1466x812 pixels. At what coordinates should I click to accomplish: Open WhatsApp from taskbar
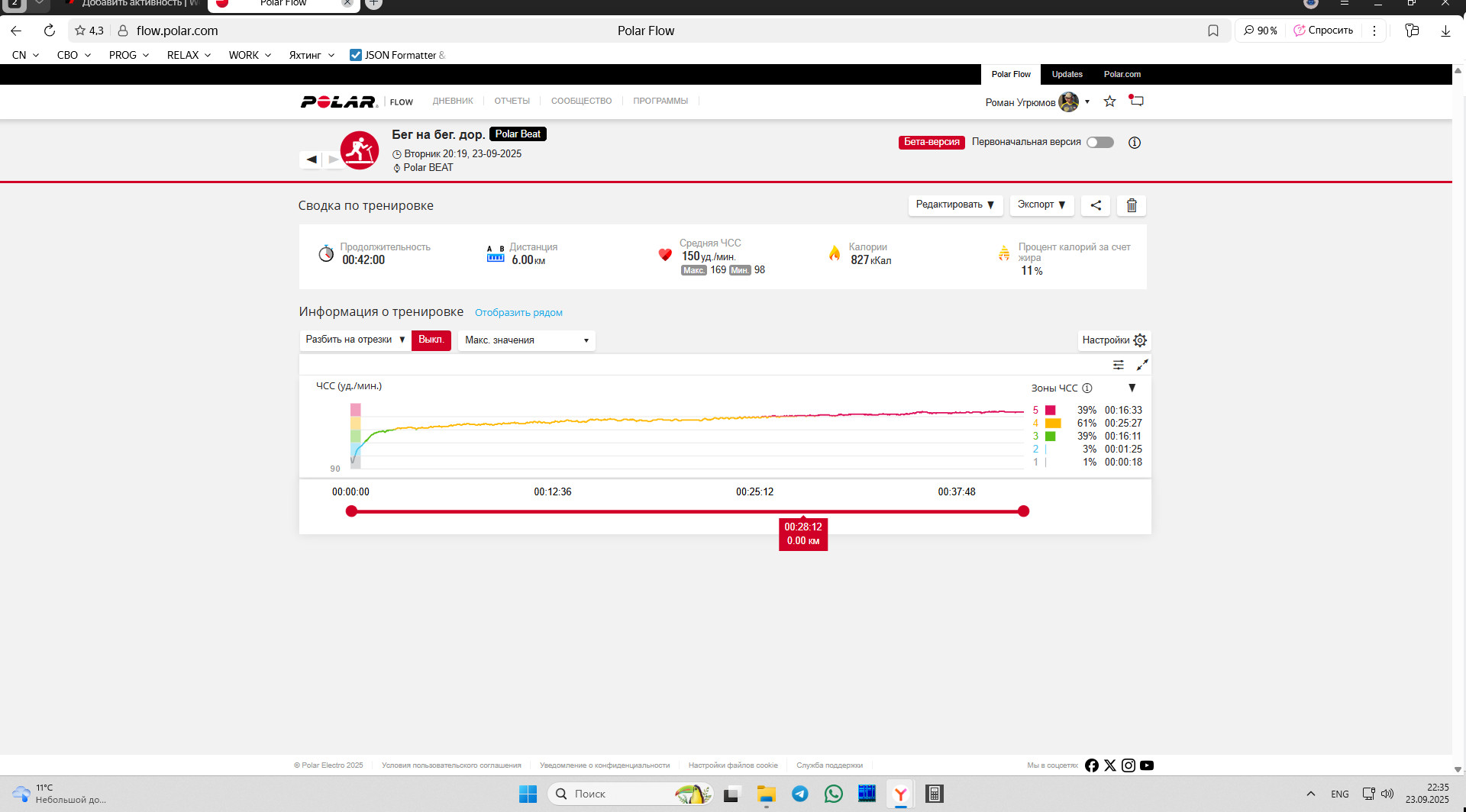(x=834, y=794)
